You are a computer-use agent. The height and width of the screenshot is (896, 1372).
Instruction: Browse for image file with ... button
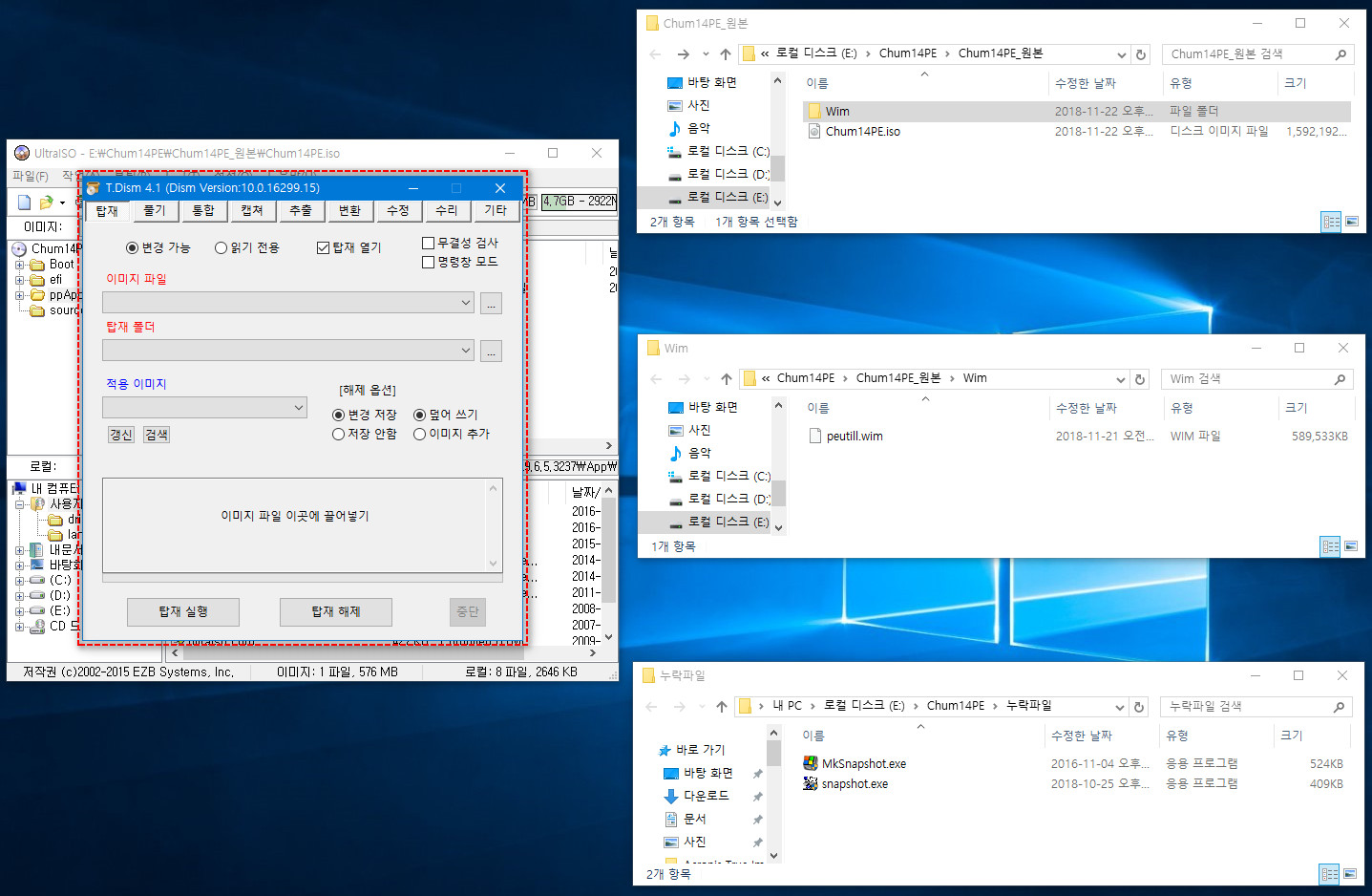click(491, 304)
